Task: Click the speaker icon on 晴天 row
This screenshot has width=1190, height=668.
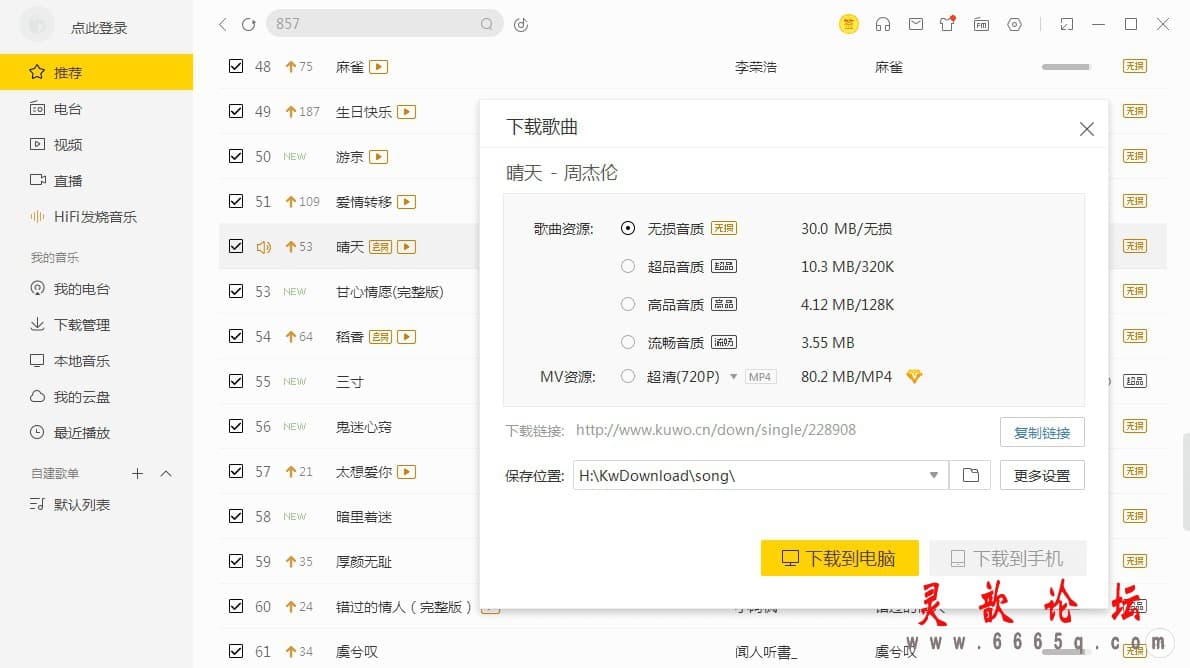Action: pos(263,247)
